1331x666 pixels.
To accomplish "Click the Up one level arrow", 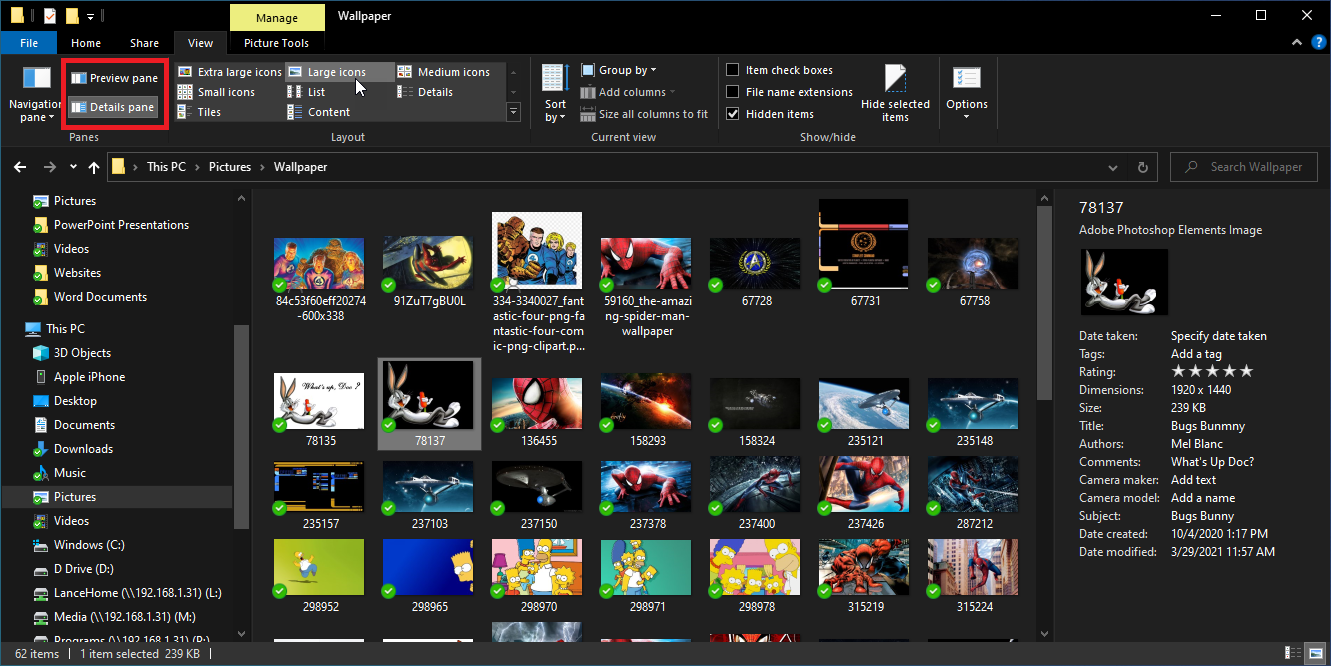I will (x=94, y=167).
